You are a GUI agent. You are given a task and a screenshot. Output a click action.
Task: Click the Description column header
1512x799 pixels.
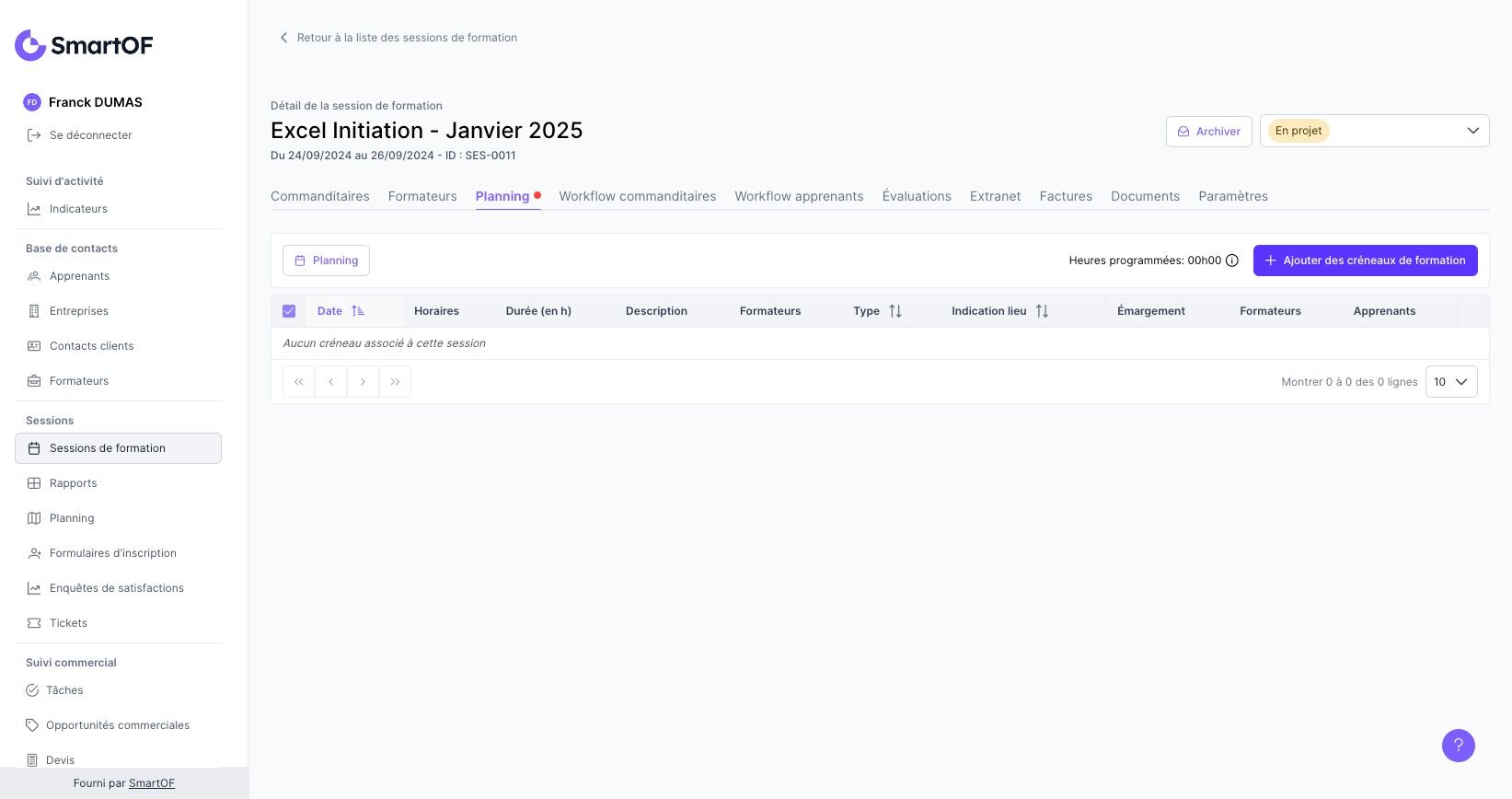pos(656,311)
